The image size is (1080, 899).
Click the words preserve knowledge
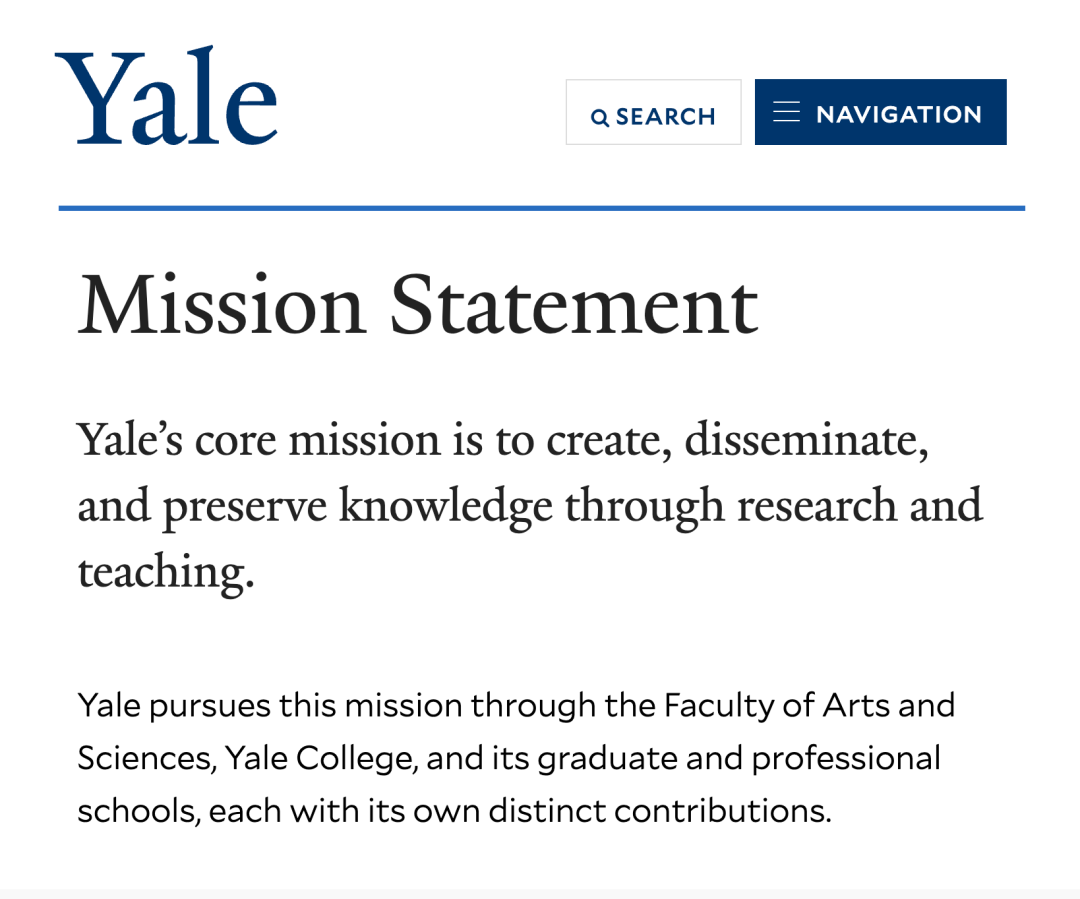click(x=357, y=507)
